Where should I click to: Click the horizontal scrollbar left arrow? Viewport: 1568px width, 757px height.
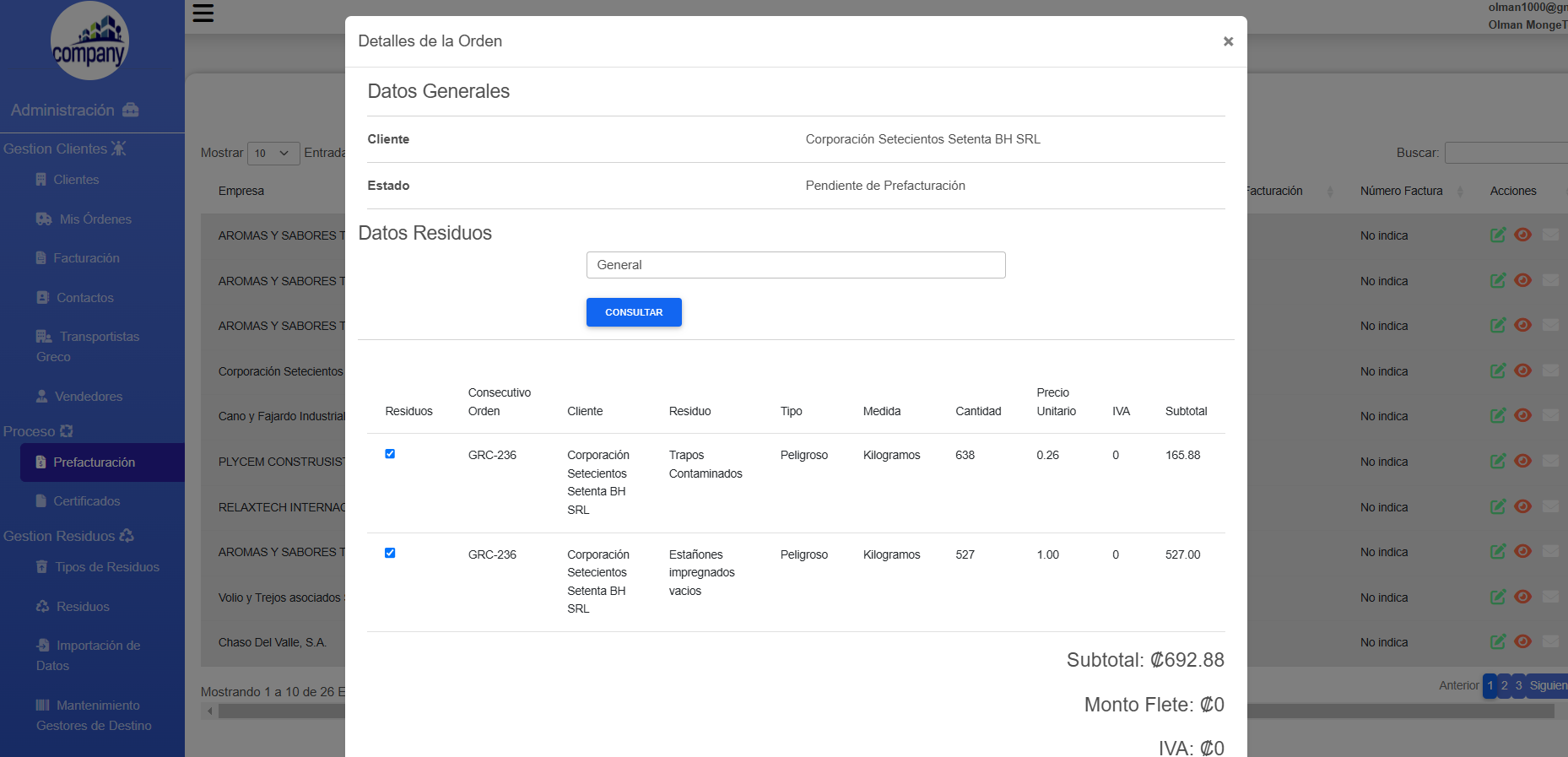pyautogui.click(x=210, y=711)
